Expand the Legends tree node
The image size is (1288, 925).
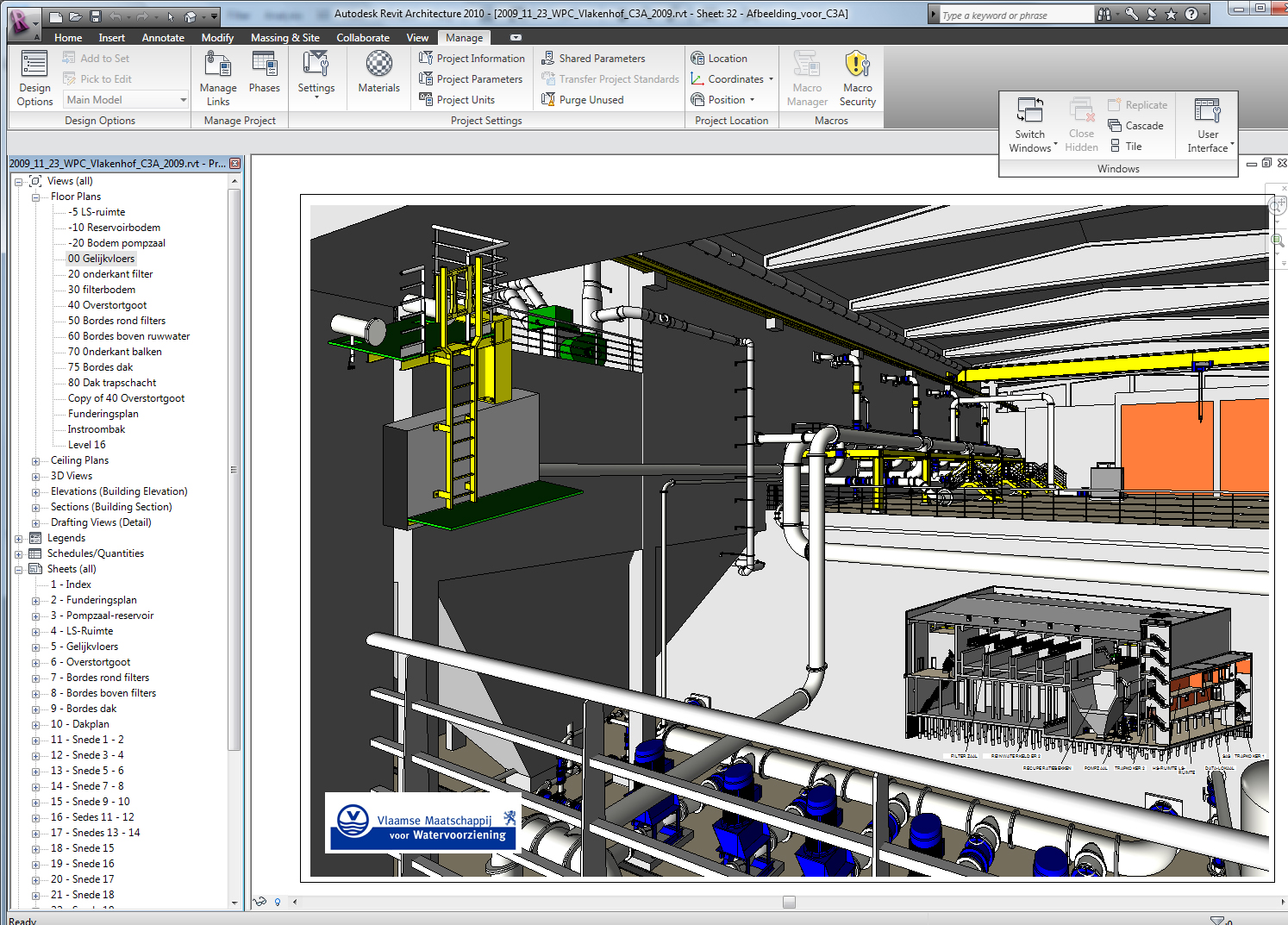point(18,539)
